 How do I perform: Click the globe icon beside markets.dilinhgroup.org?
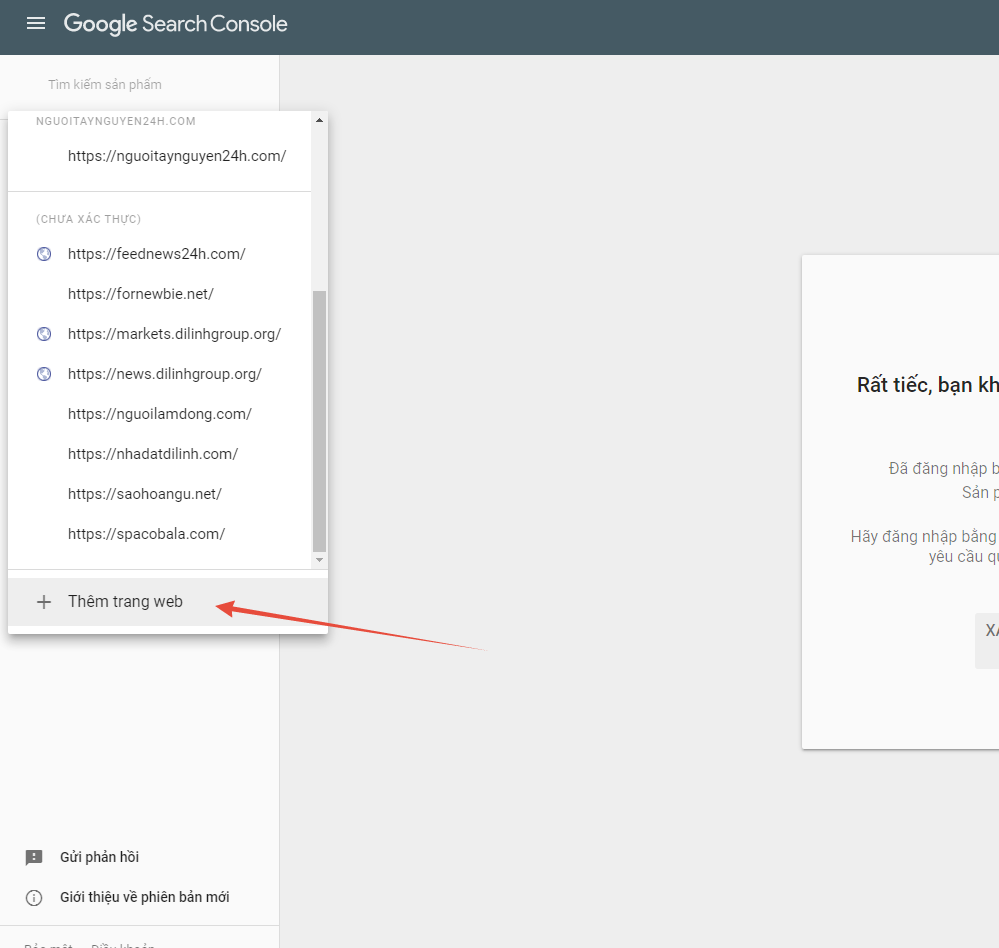pyautogui.click(x=44, y=334)
